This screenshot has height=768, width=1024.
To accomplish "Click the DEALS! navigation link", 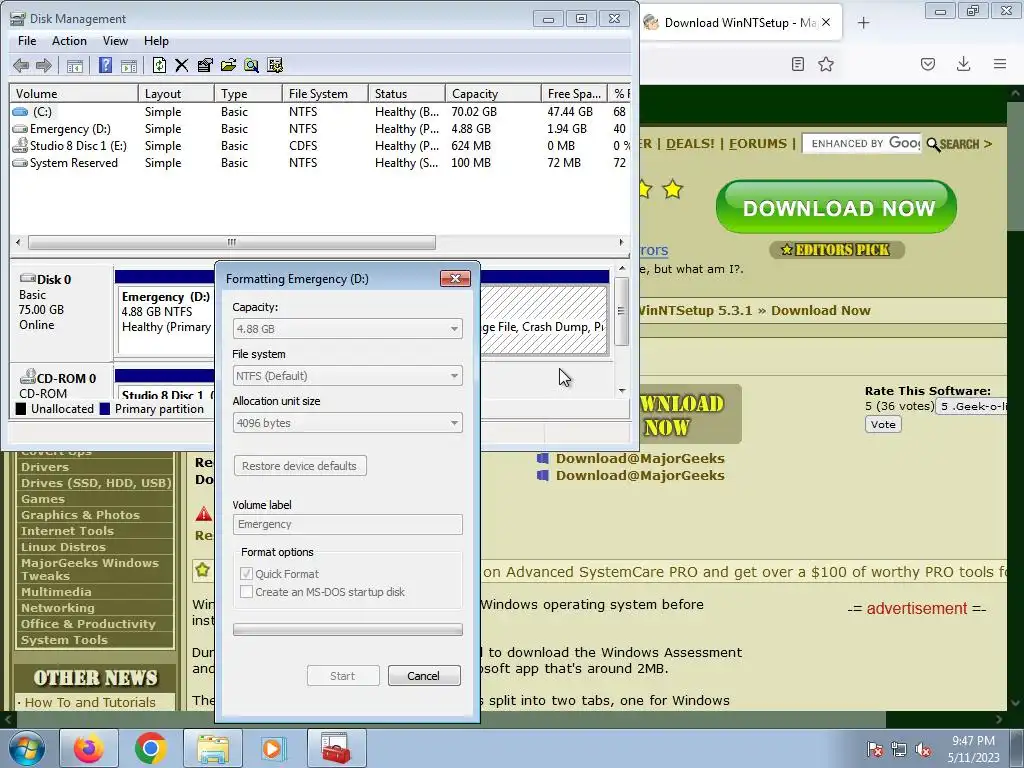I will pos(690,144).
